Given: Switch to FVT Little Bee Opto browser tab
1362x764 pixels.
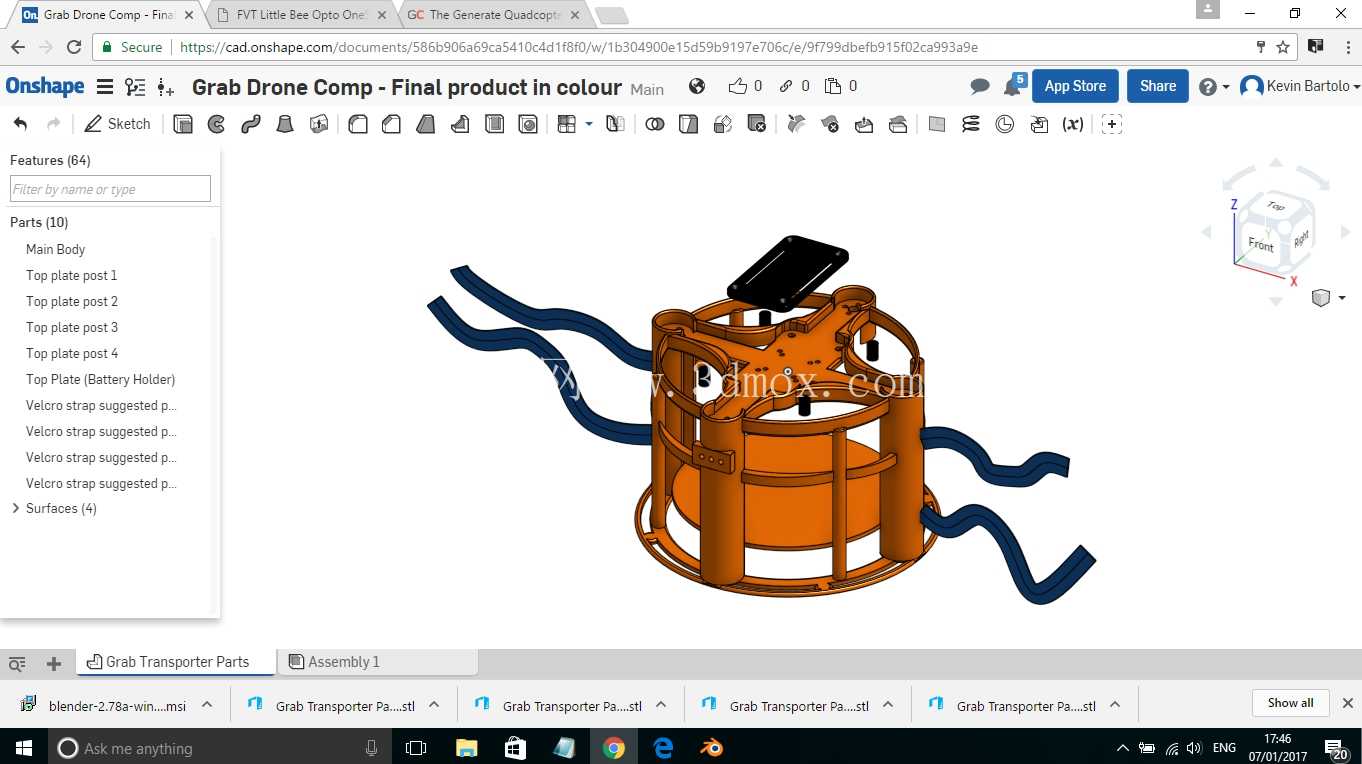Looking at the screenshot, I should tap(301, 15).
